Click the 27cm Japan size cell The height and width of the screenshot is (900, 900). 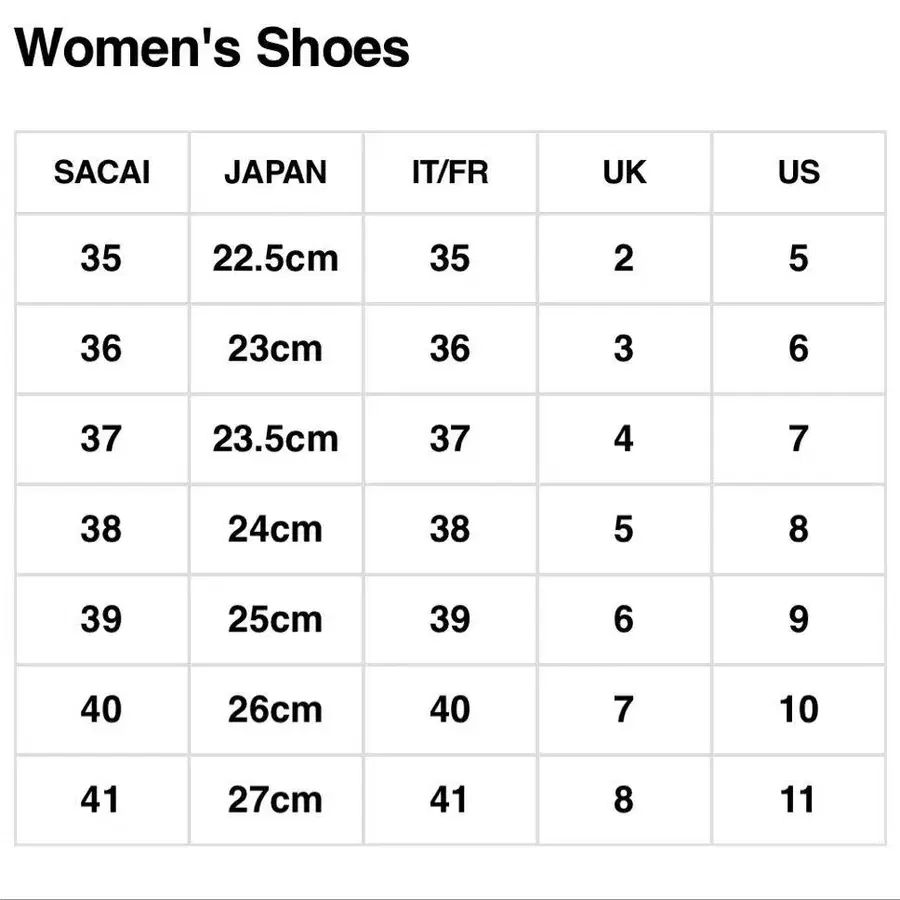click(275, 800)
